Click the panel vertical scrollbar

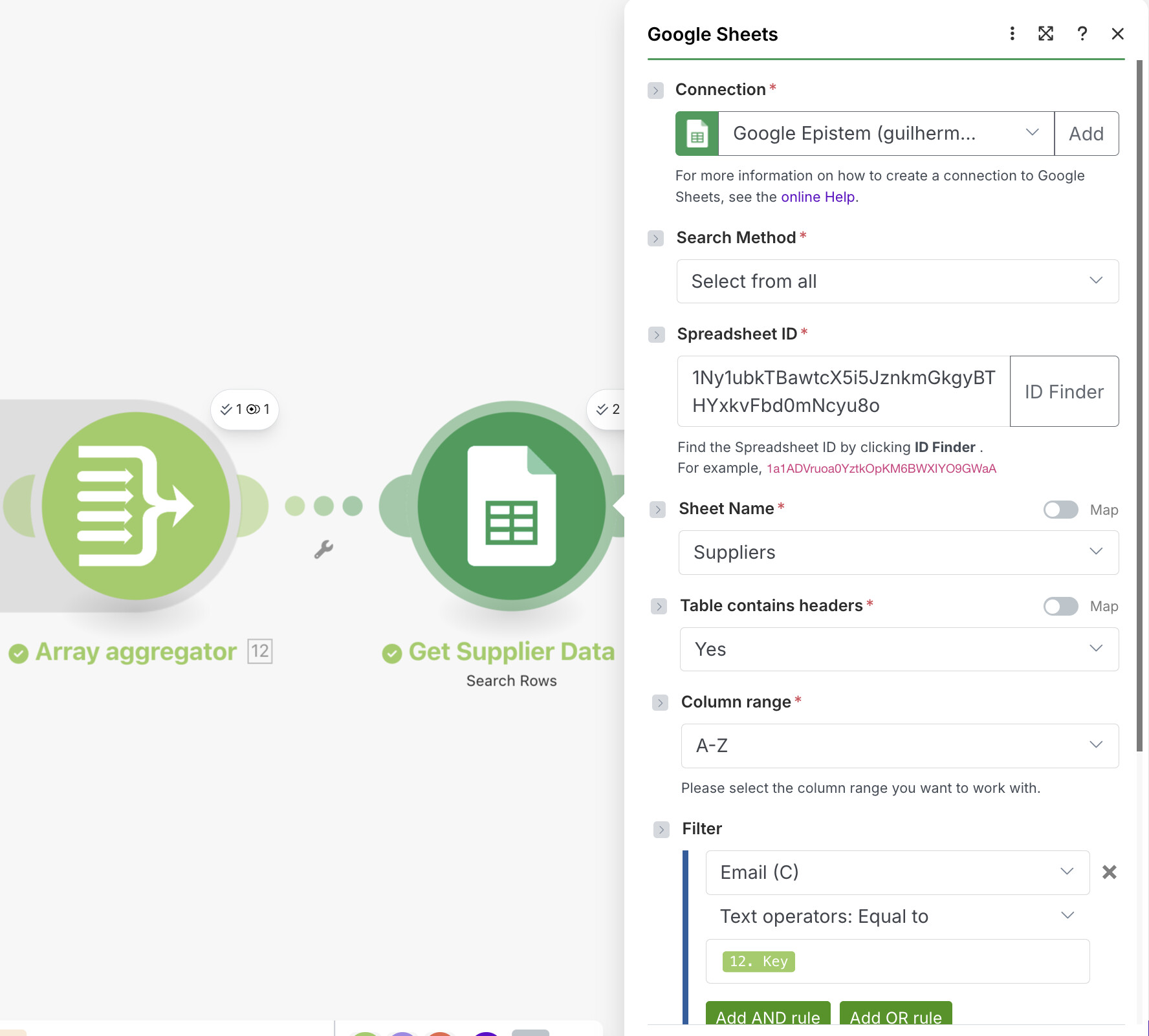click(1139, 406)
